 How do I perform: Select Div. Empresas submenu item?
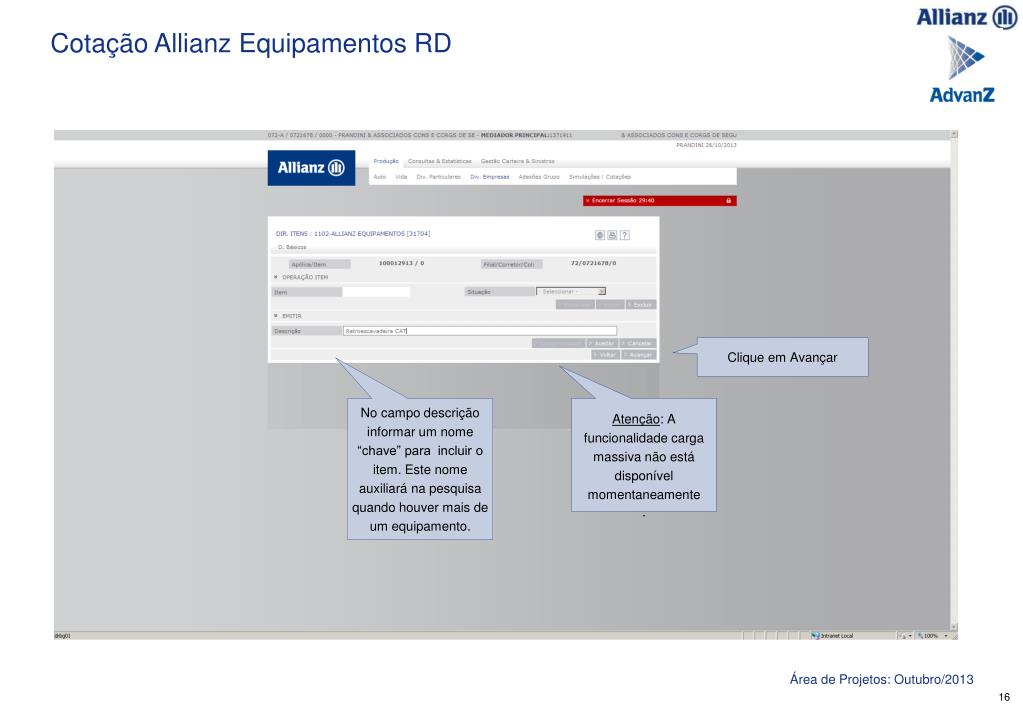[x=489, y=177]
